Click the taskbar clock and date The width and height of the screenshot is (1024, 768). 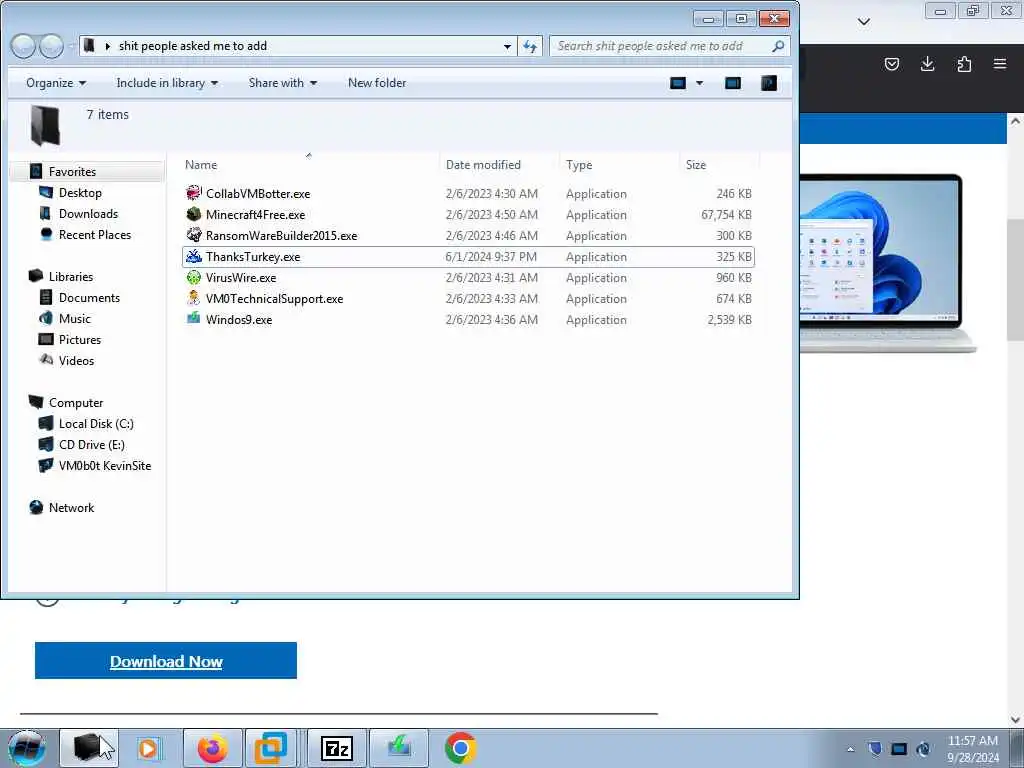pos(972,749)
